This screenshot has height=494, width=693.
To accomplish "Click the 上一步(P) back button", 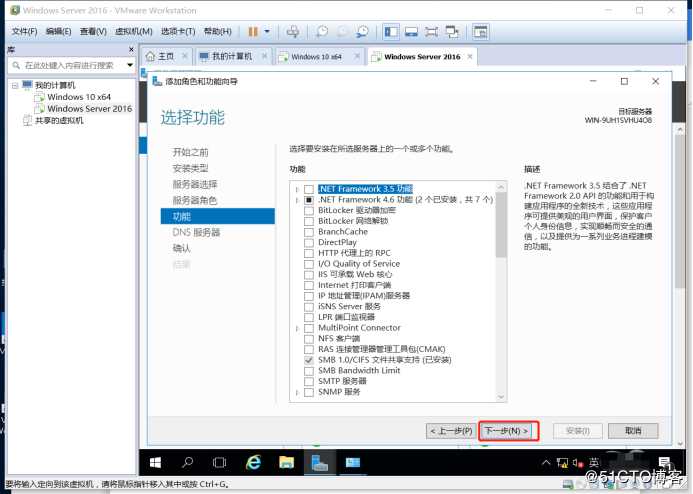I will [451, 431].
